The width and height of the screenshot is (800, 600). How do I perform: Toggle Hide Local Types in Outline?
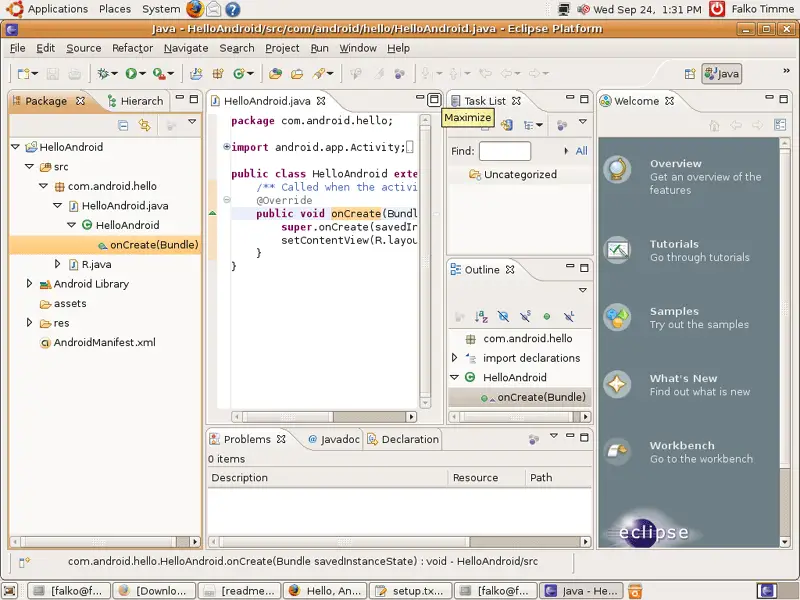coord(569,317)
